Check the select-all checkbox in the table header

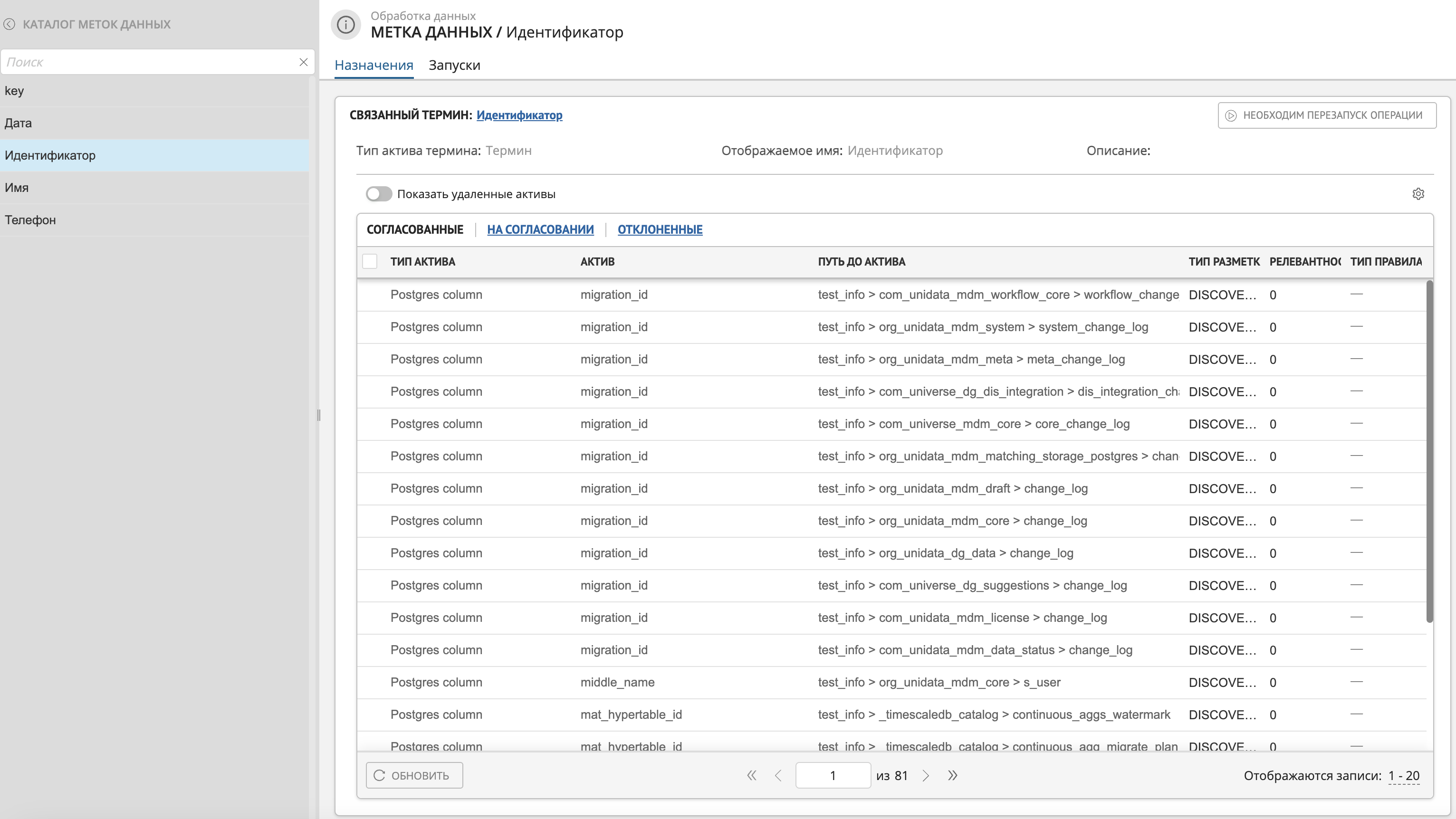pos(370,262)
